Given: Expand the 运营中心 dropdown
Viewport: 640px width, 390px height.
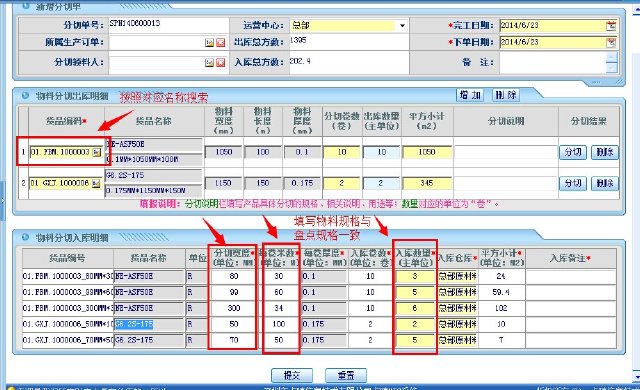Looking at the screenshot, I should (x=402, y=26).
